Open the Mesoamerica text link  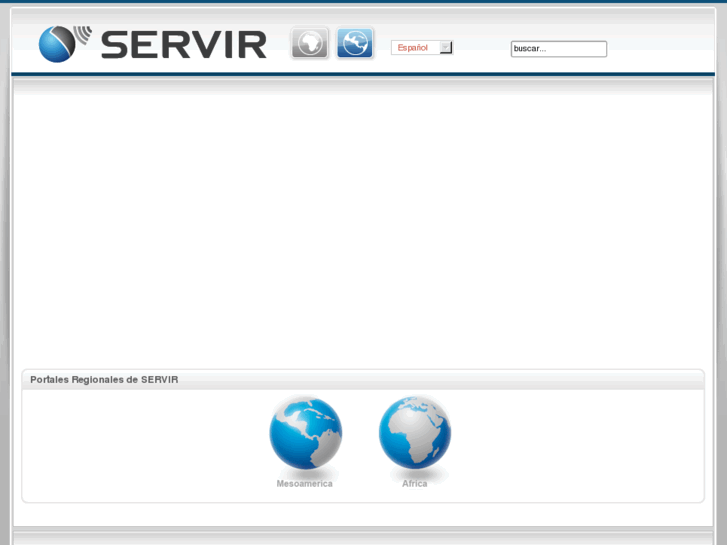click(305, 483)
